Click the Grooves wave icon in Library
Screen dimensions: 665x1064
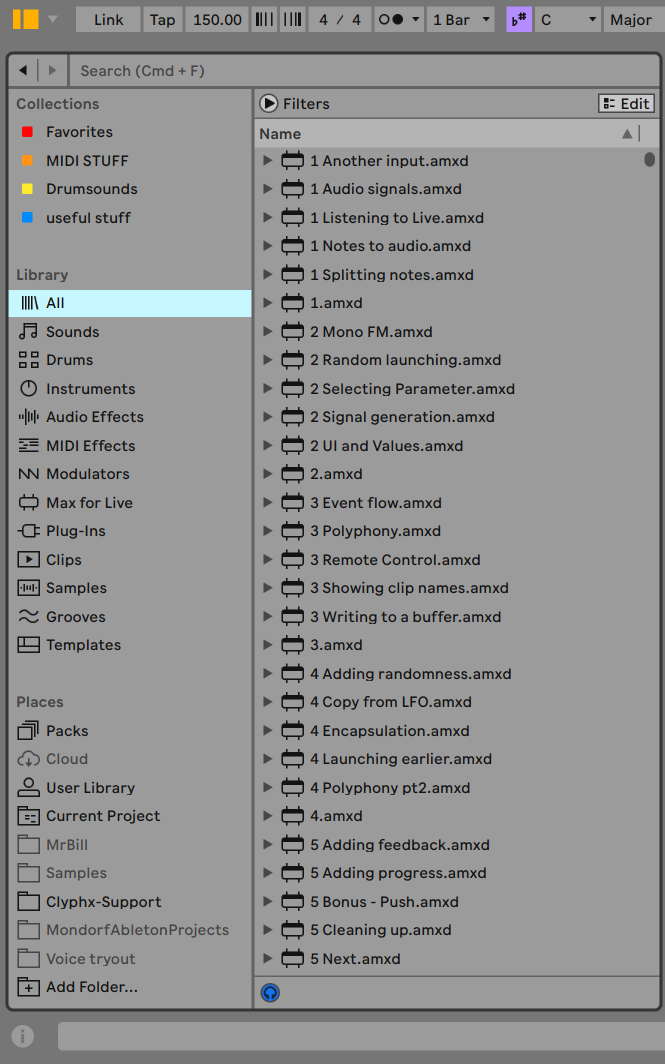28,617
